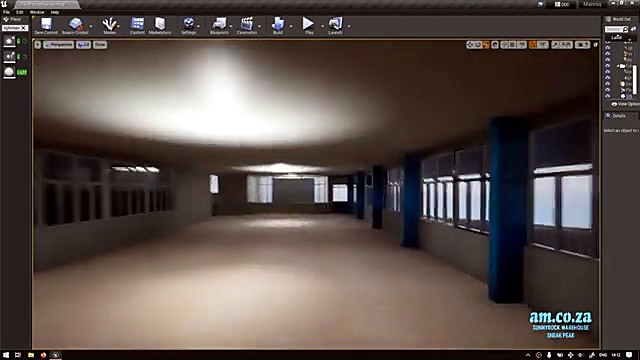Click the World Outliner search field

[x=616, y=29]
